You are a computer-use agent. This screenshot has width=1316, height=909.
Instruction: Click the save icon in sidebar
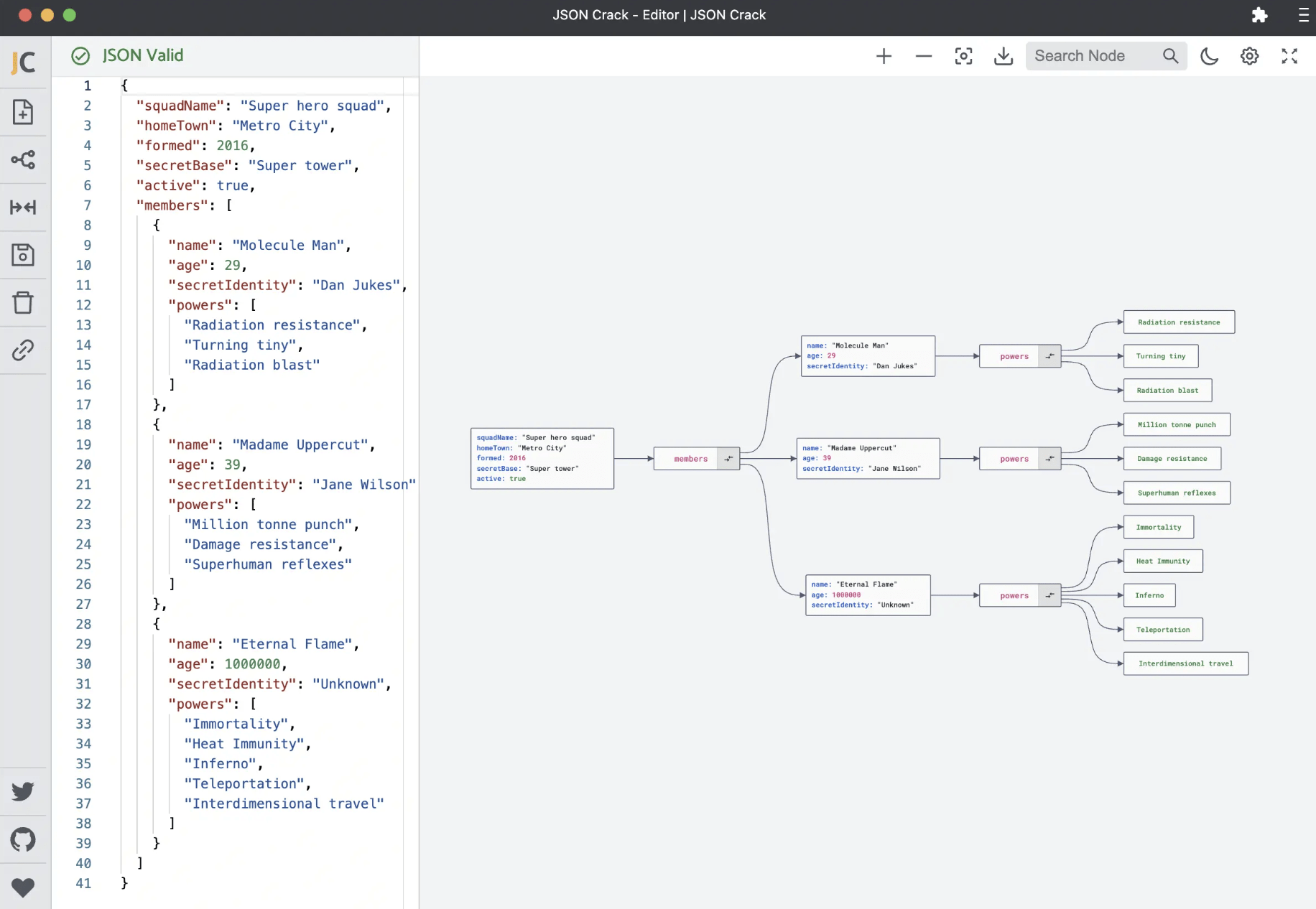click(23, 255)
